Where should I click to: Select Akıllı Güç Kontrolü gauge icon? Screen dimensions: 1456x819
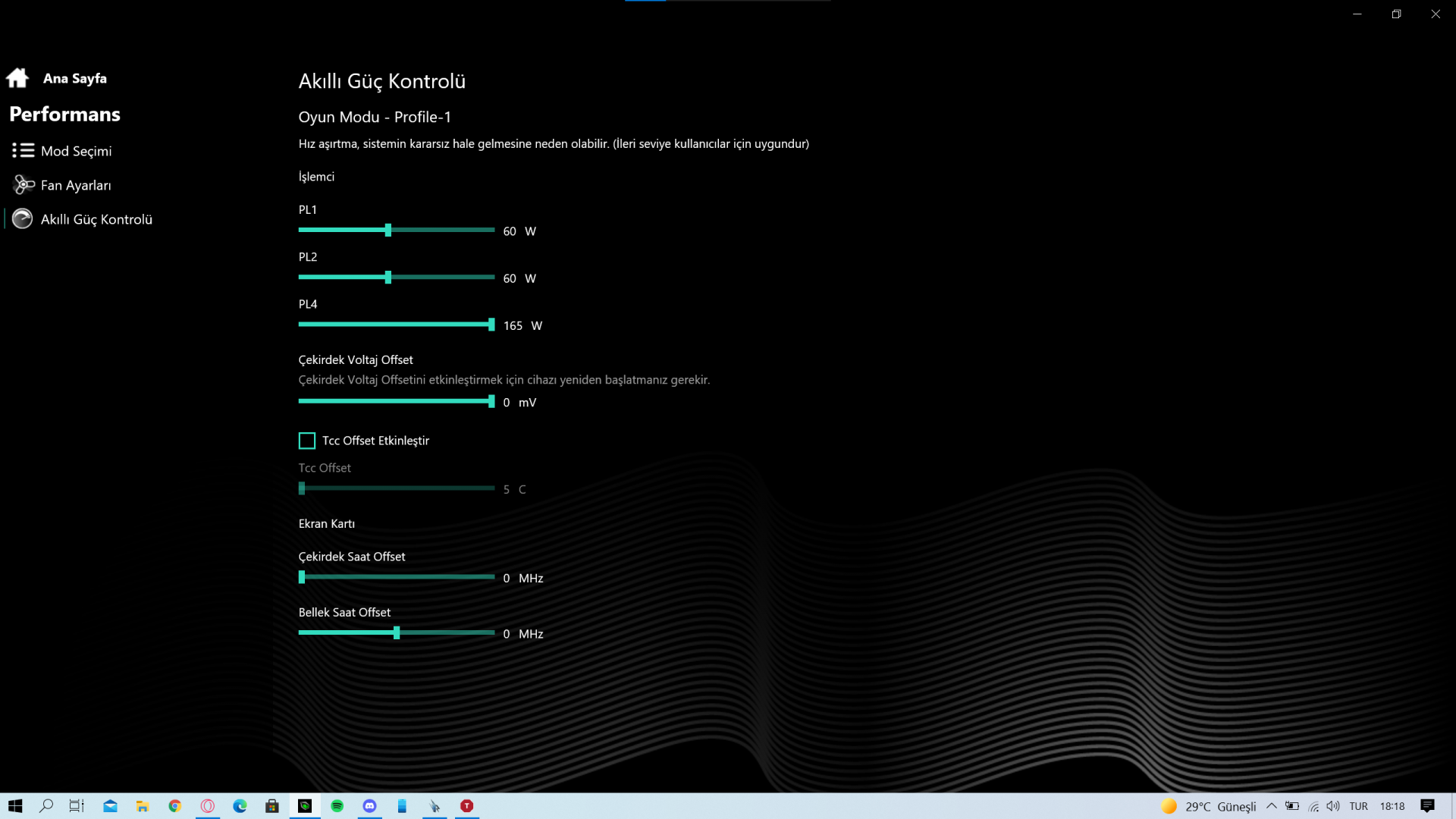tap(23, 219)
